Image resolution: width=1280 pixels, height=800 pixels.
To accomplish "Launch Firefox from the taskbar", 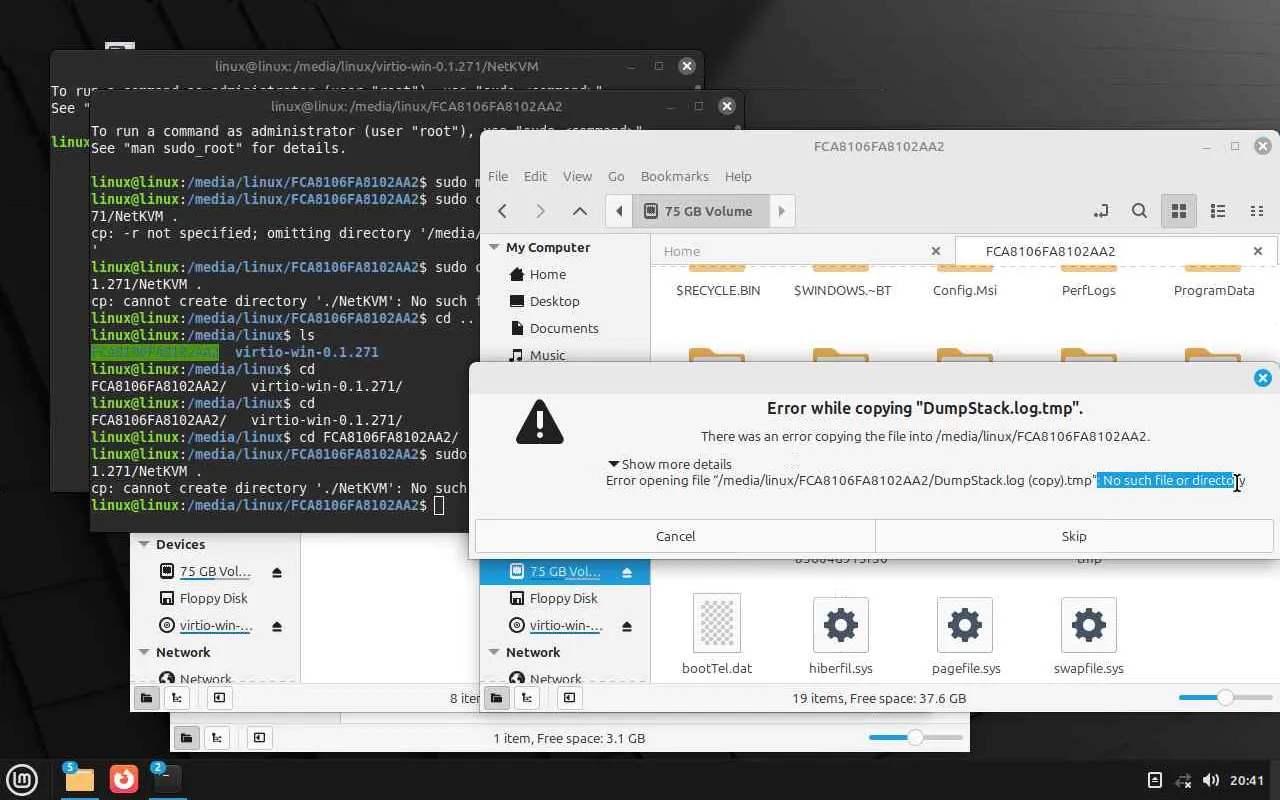I will click(x=124, y=779).
